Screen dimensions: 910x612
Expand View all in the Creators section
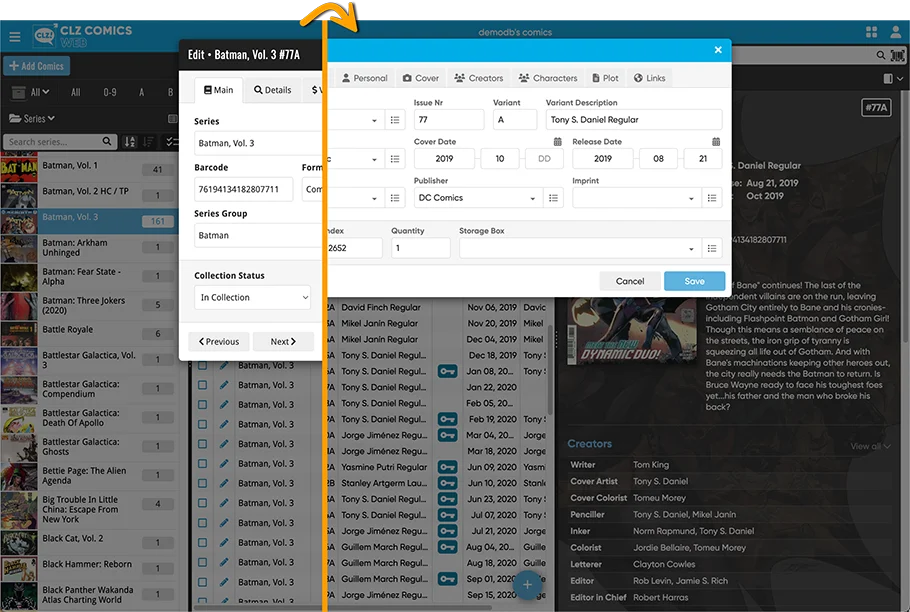[870, 446]
